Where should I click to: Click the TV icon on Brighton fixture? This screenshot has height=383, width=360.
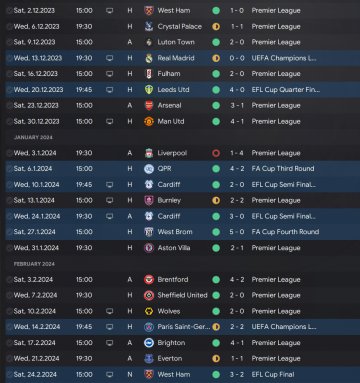[109, 343]
